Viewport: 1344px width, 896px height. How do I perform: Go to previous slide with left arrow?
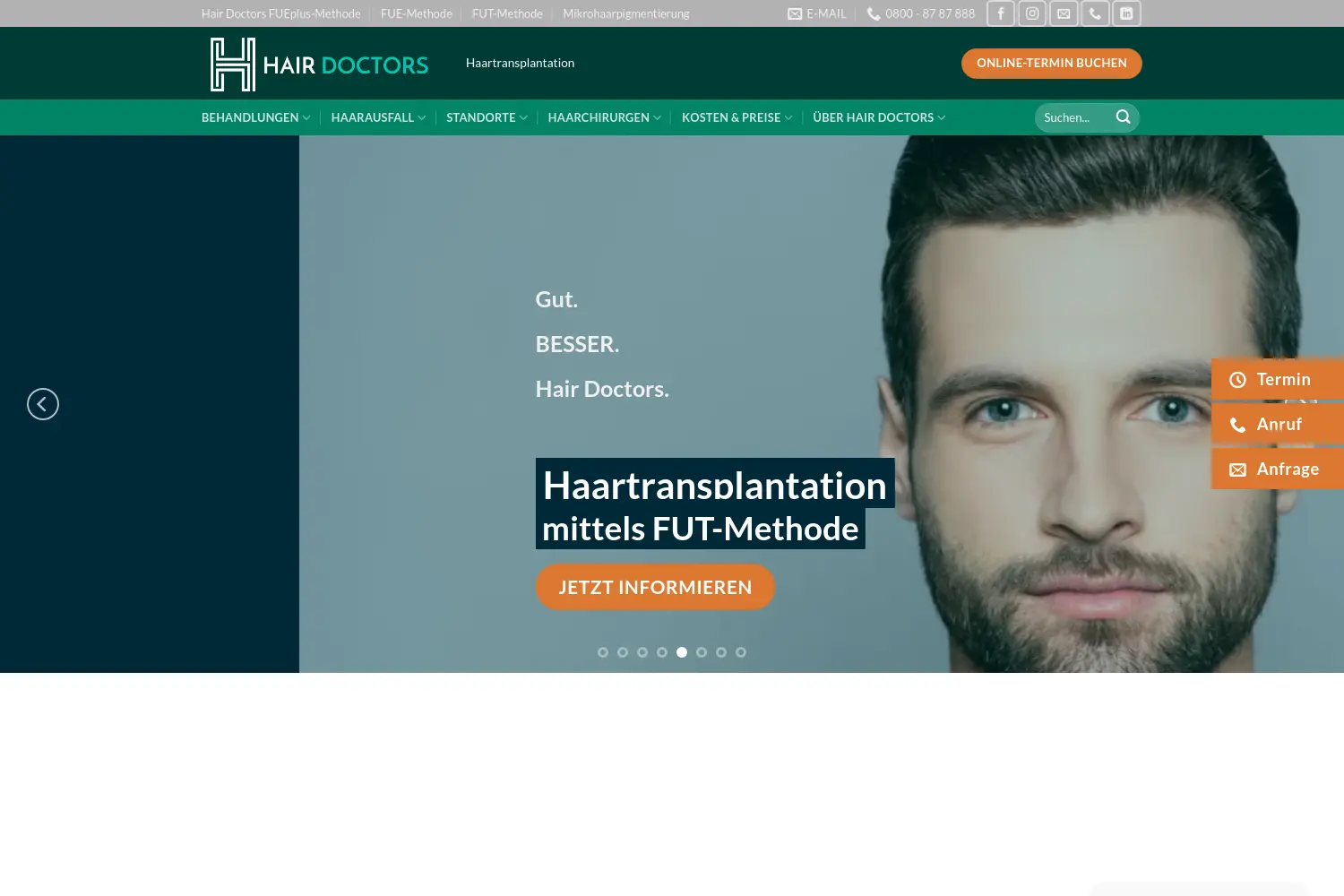pos(43,404)
